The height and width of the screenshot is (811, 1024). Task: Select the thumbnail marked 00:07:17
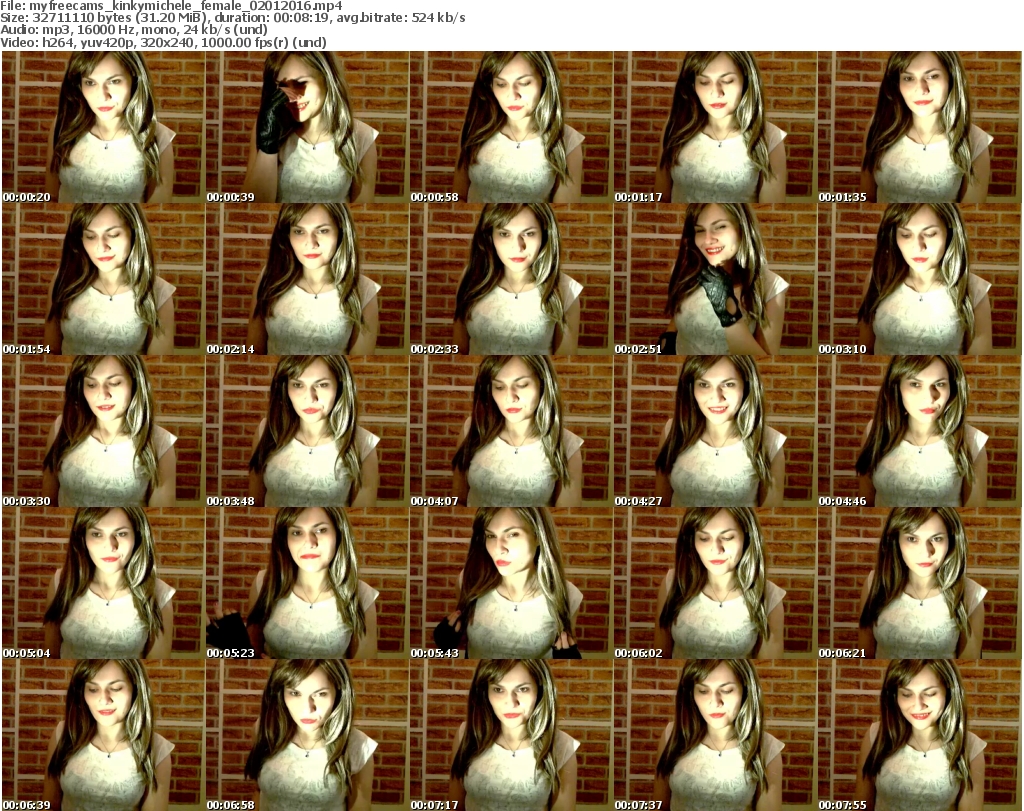click(x=511, y=735)
